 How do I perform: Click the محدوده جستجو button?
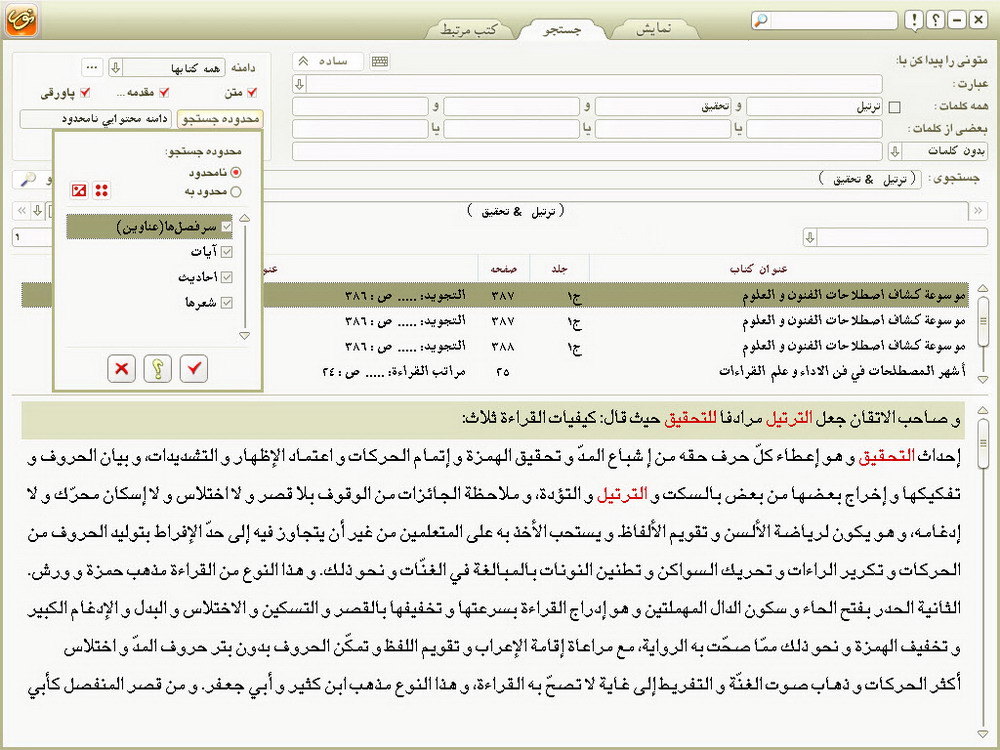[x=219, y=119]
